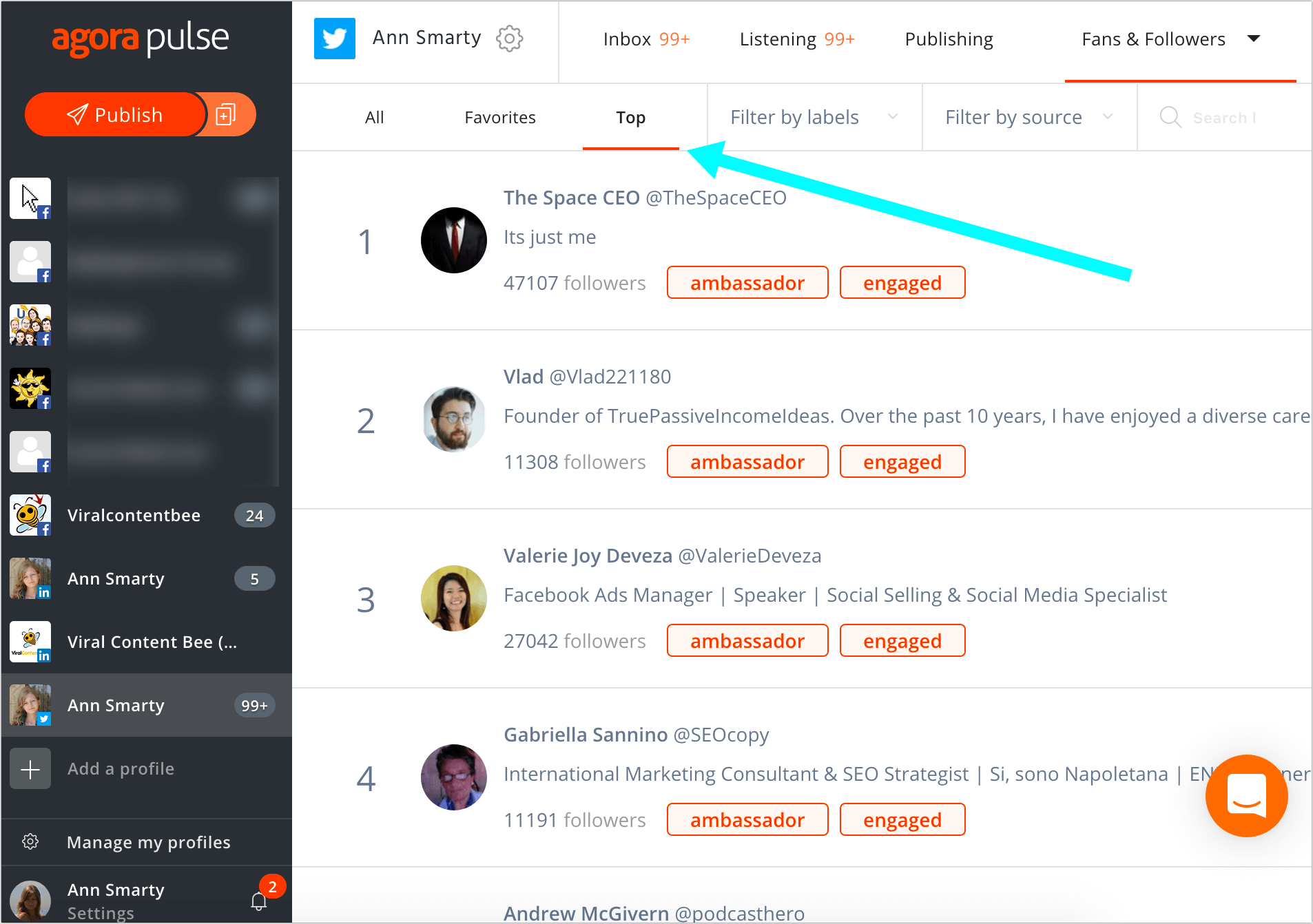This screenshot has height=924, width=1313.
Task: Focus the Search input field
Action: [1225, 118]
